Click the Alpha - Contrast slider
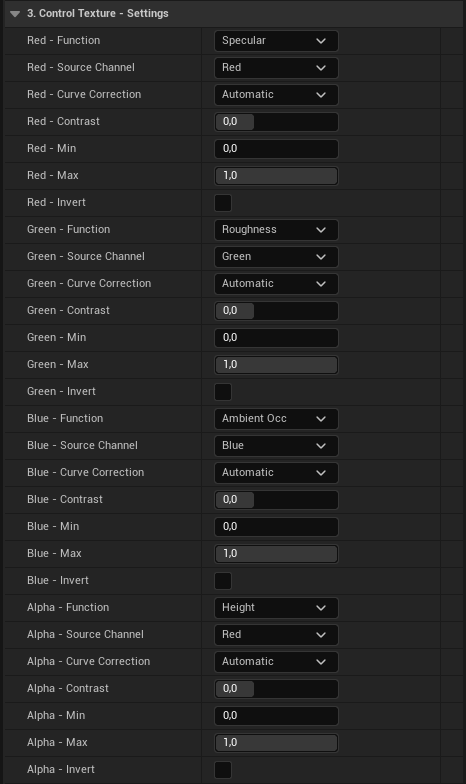Image resolution: width=466 pixels, height=784 pixels. [276, 689]
